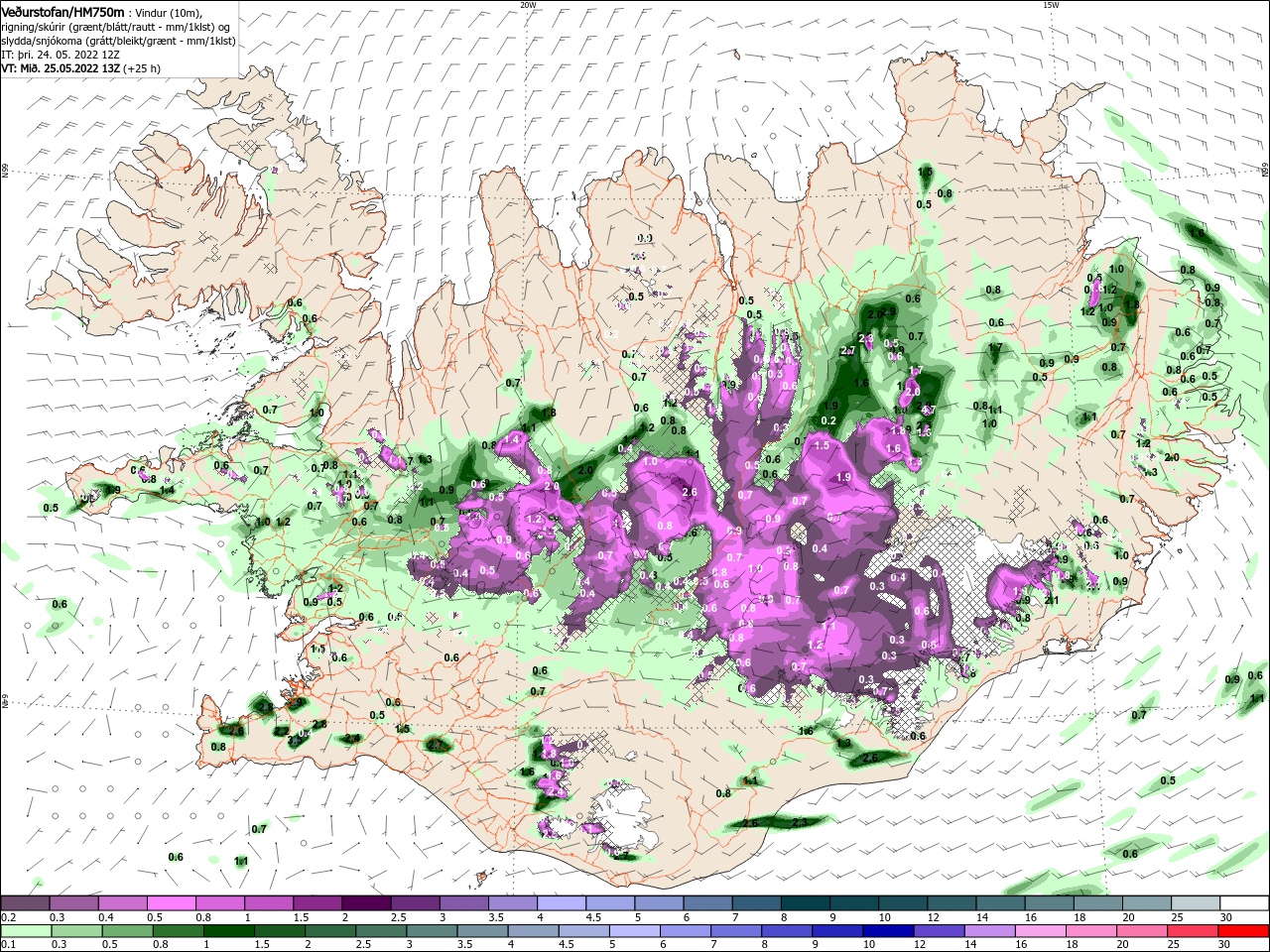The height and width of the screenshot is (952, 1270).
Task: Click the 25 label in the snow scale
Action: [1176, 917]
